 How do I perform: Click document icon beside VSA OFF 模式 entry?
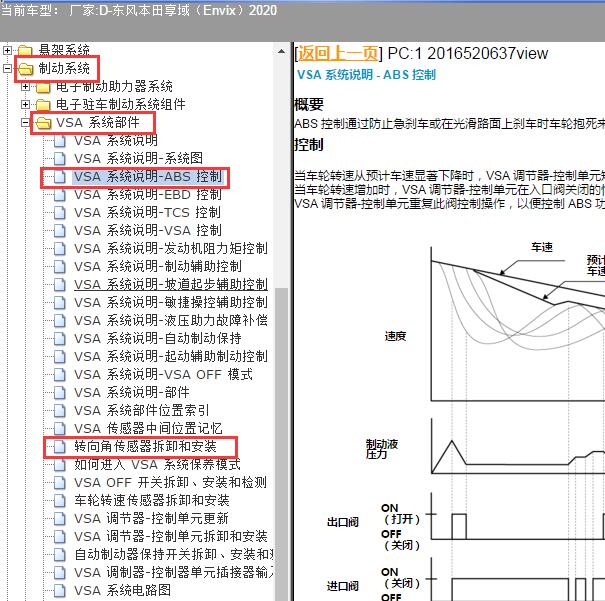point(59,375)
